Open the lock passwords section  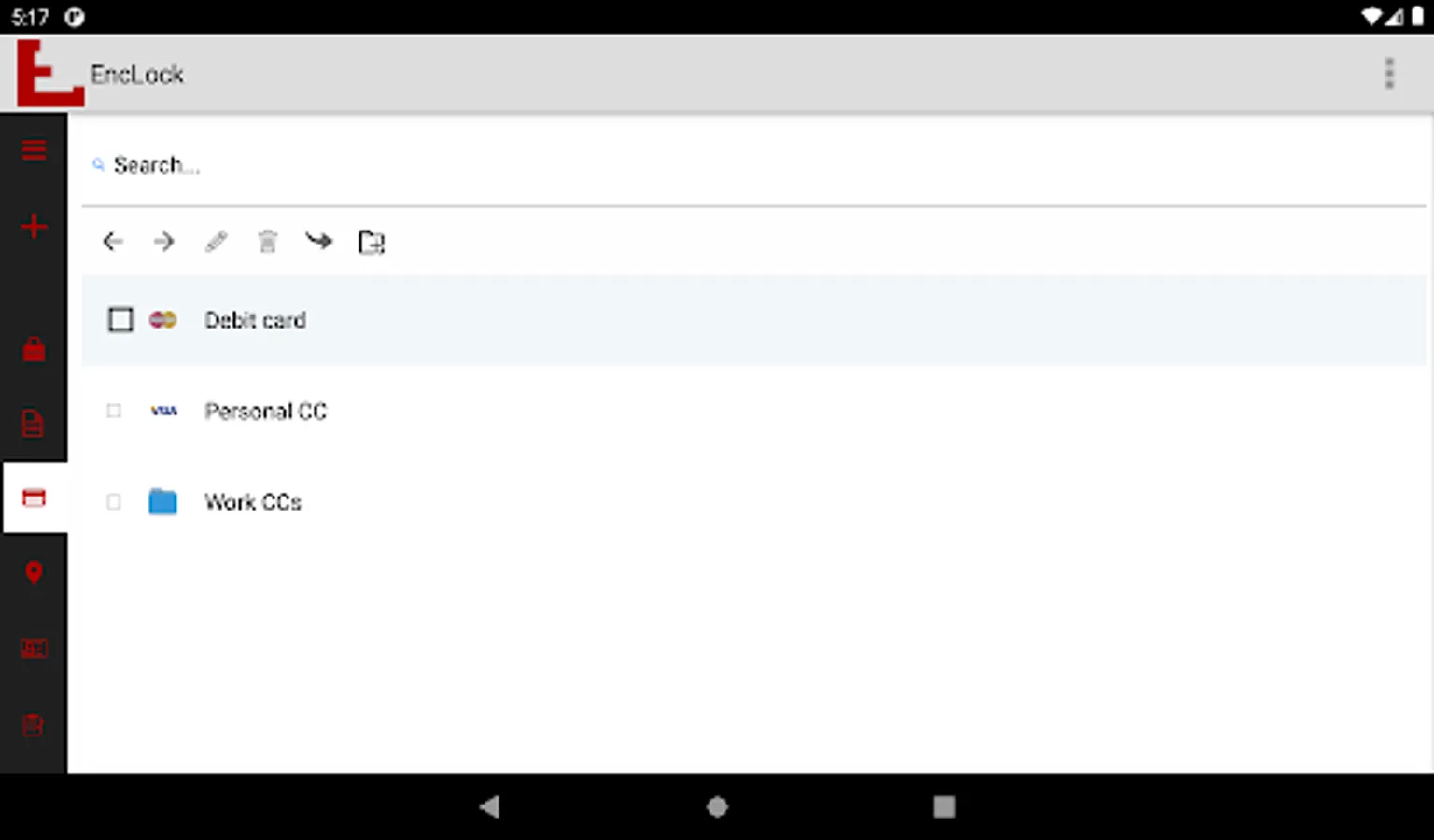tap(34, 349)
